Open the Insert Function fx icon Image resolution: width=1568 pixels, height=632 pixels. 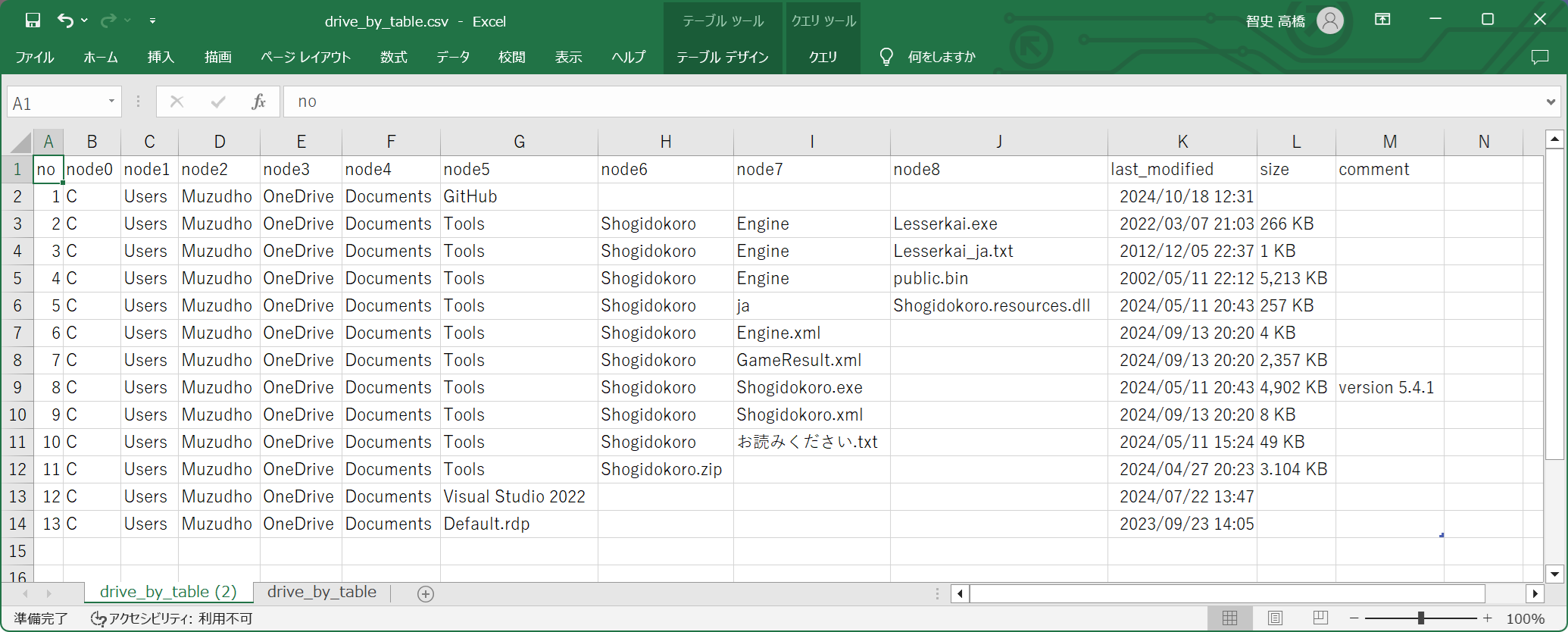pyautogui.click(x=259, y=102)
